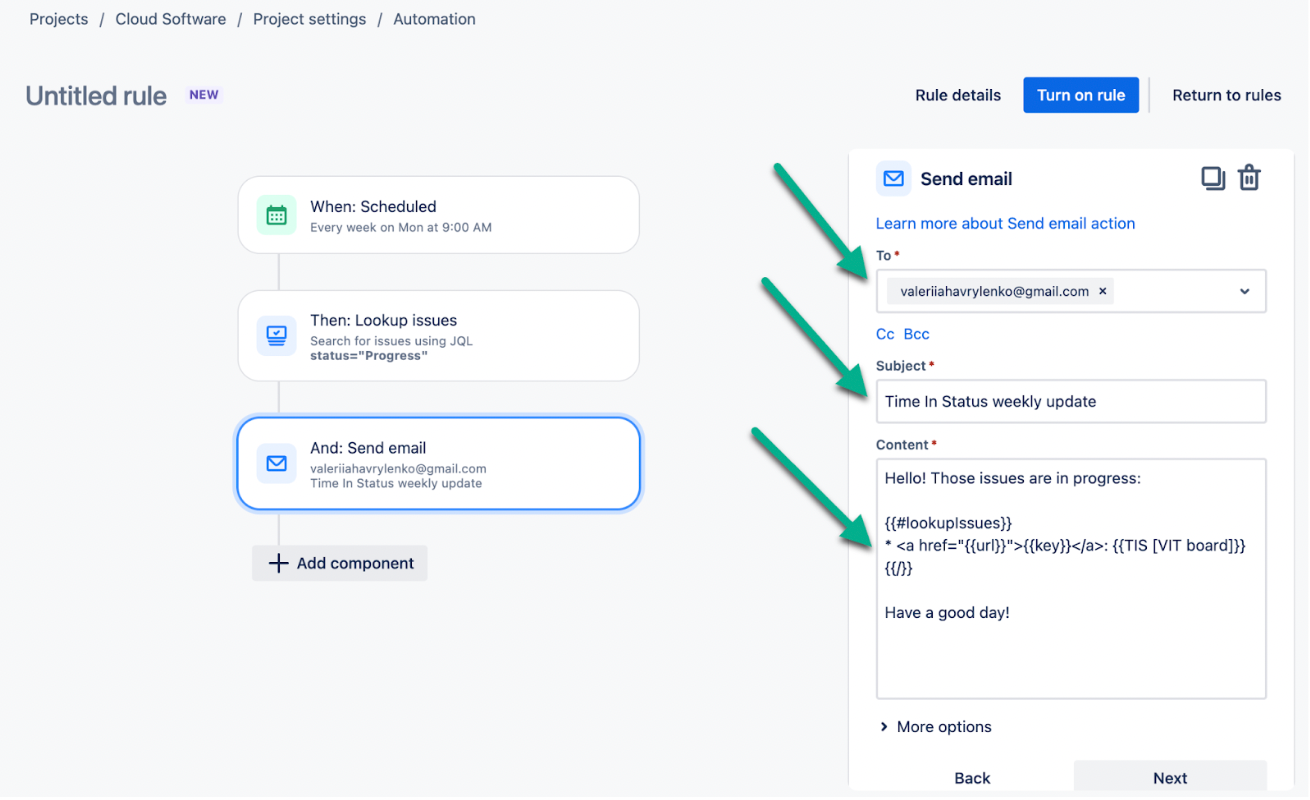
Task: Duplicate the Send email component
Action: pos(1213,179)
